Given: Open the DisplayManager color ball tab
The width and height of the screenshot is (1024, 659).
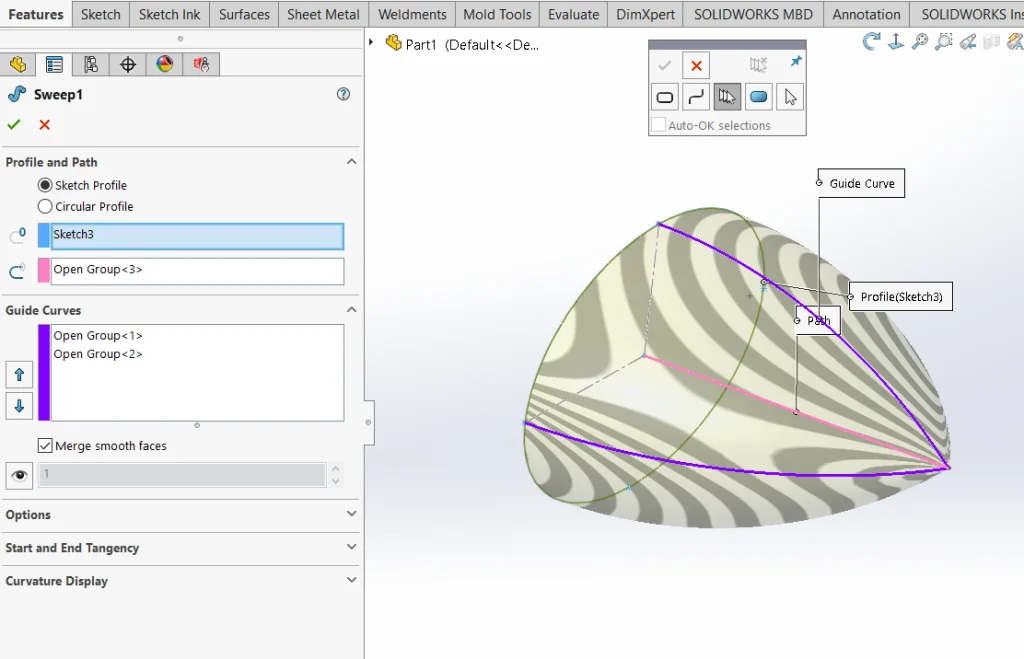Looking at the screenshot, I should pyautogui.click(x=165, y=64).
